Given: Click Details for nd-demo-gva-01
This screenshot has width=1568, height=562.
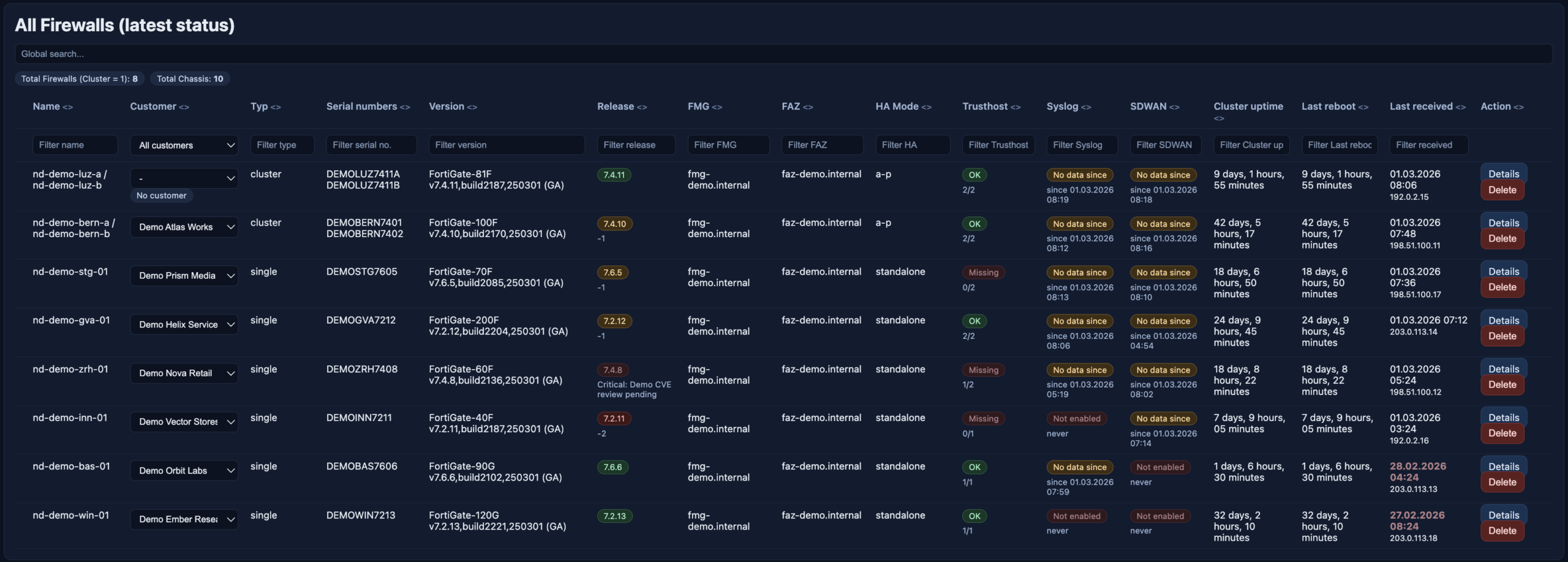Looking at the screenshot, I should click(1503, 321).
